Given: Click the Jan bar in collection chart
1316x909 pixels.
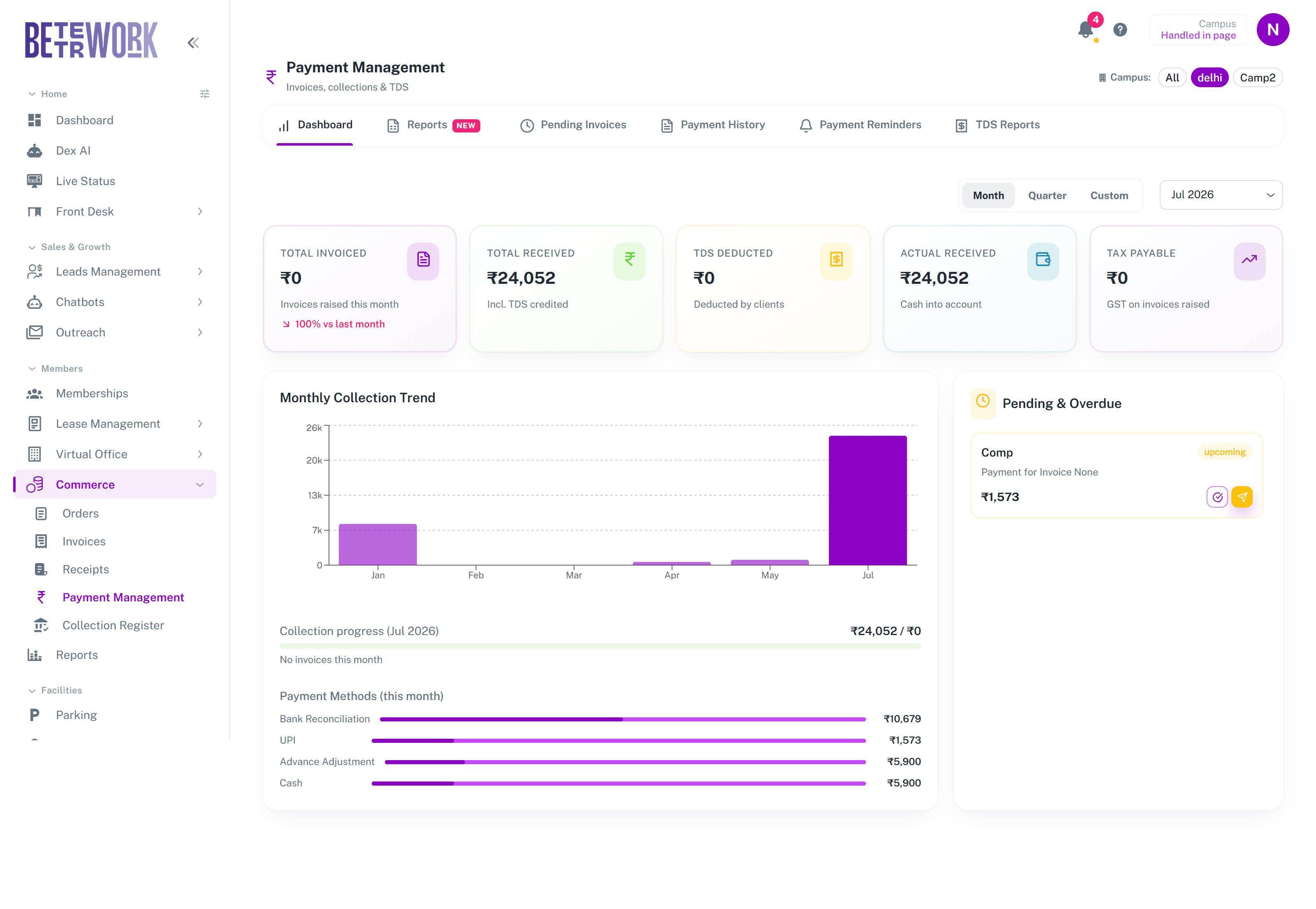Looking at the screenshot, I should point(378,545).
